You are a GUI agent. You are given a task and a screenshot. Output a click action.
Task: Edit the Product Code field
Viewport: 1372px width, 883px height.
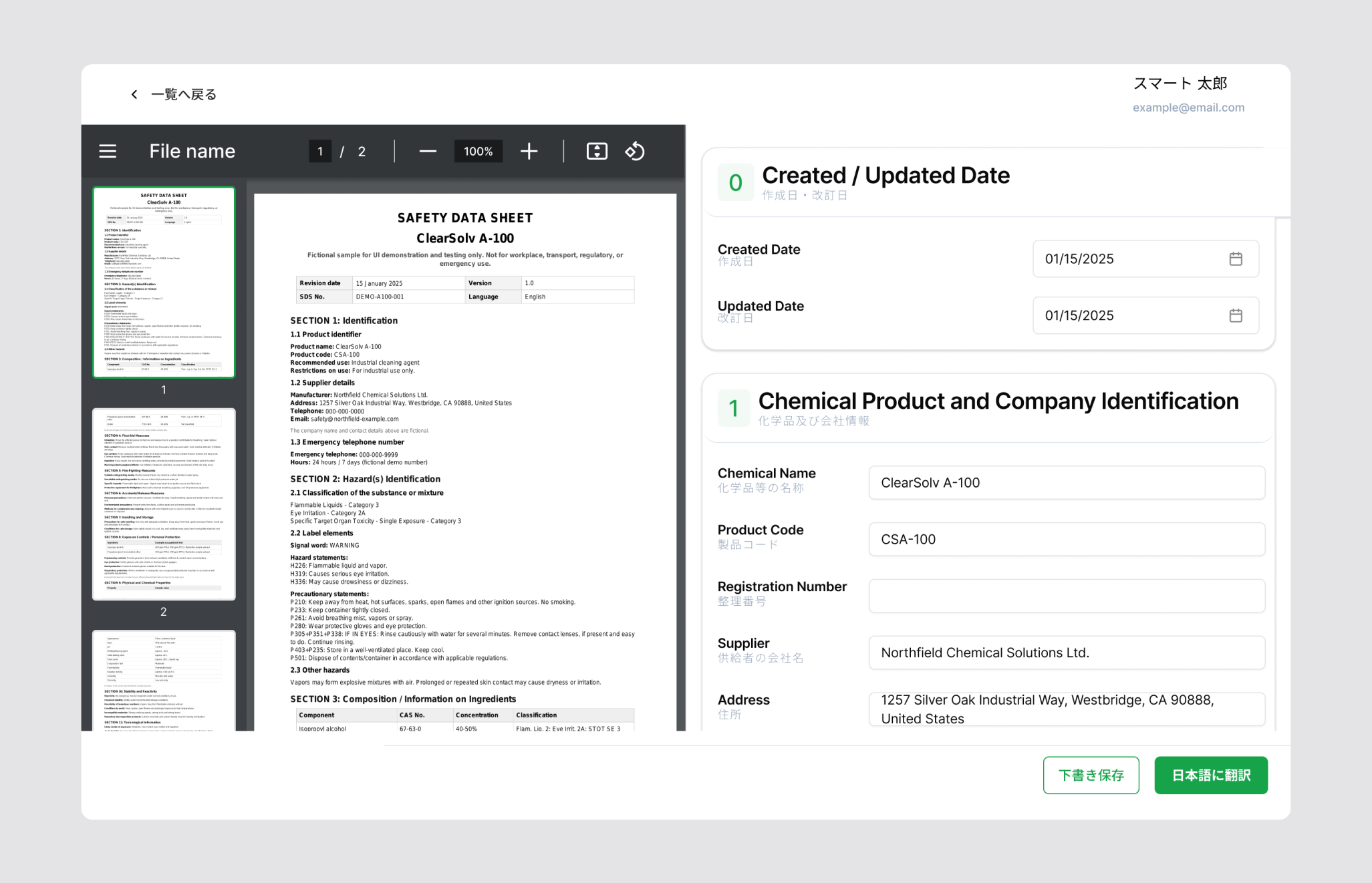[x=1067, y=540]
